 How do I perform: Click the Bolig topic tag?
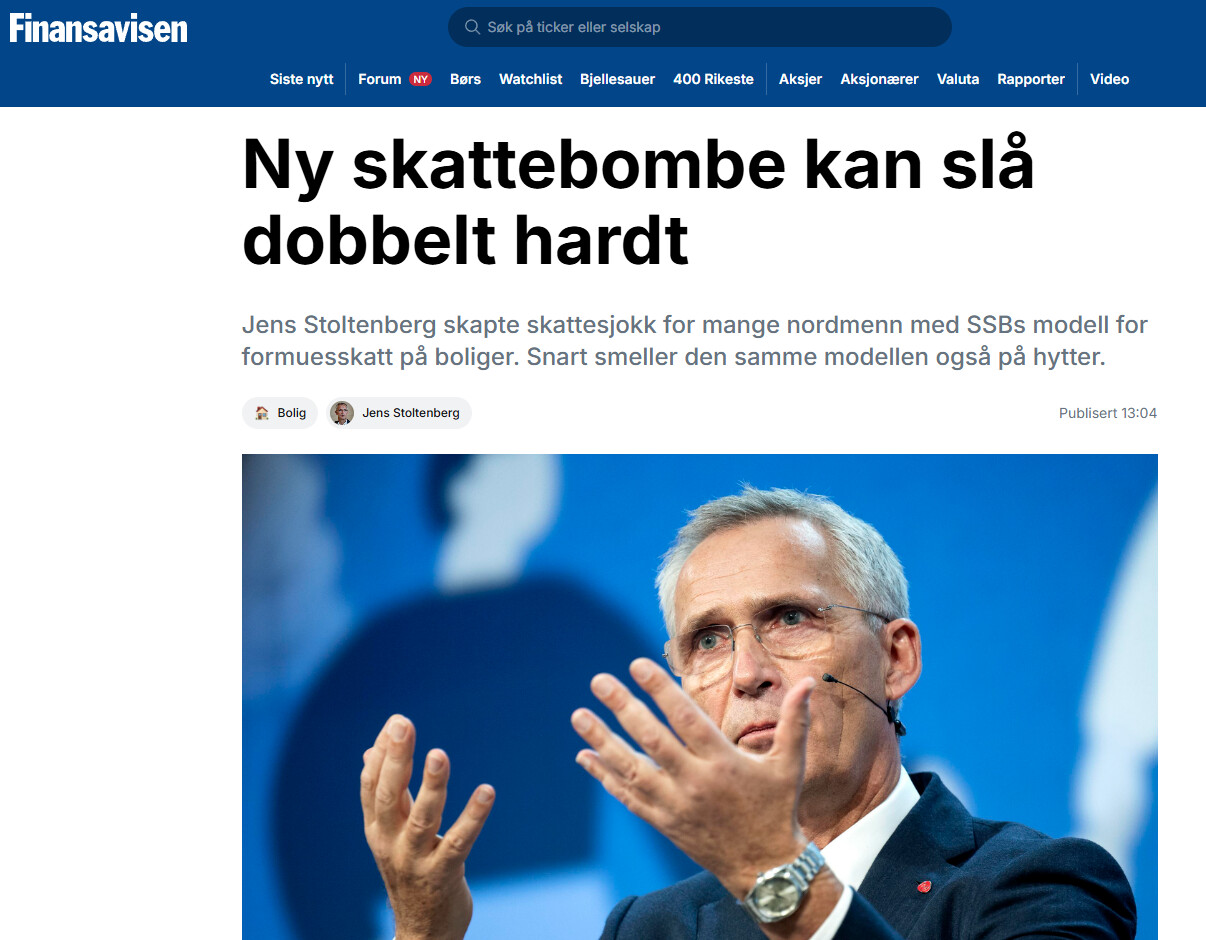point(280,413)
